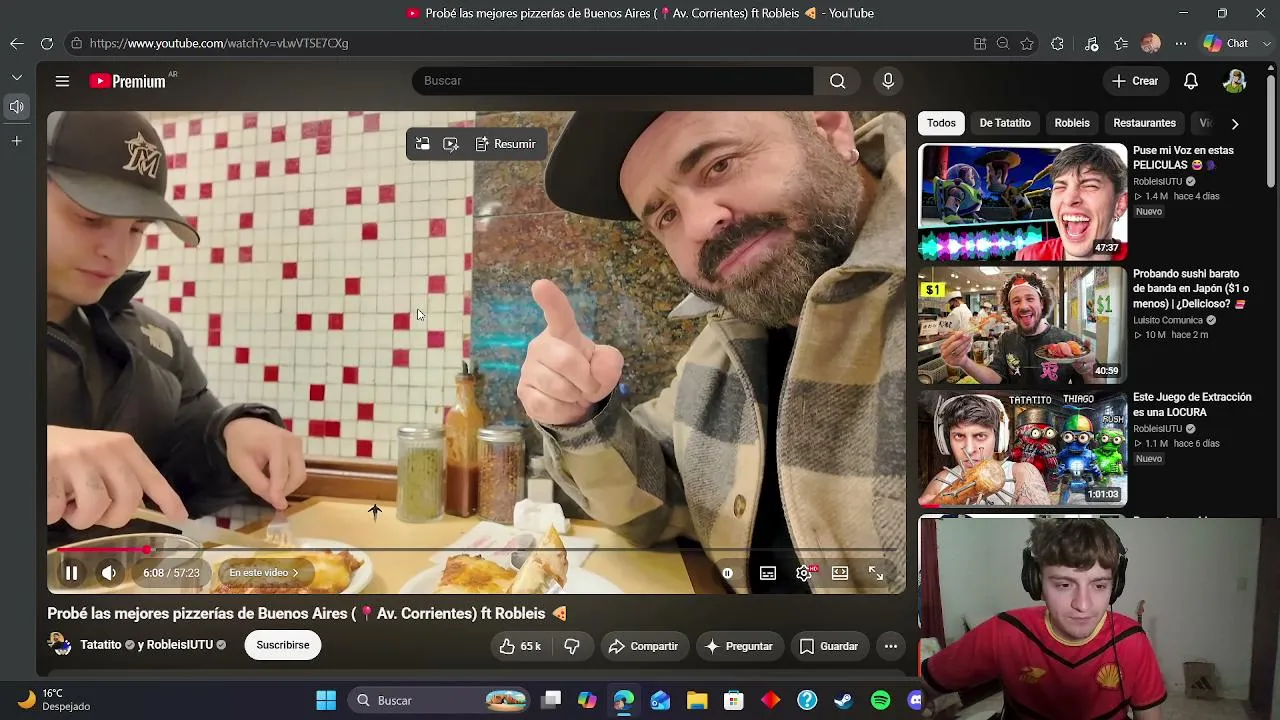Open 'Puse mi Voz en estas PELICULAS' thumbnail
The width and height of the screenshot is (1280, 720).
pos(1023,202)
